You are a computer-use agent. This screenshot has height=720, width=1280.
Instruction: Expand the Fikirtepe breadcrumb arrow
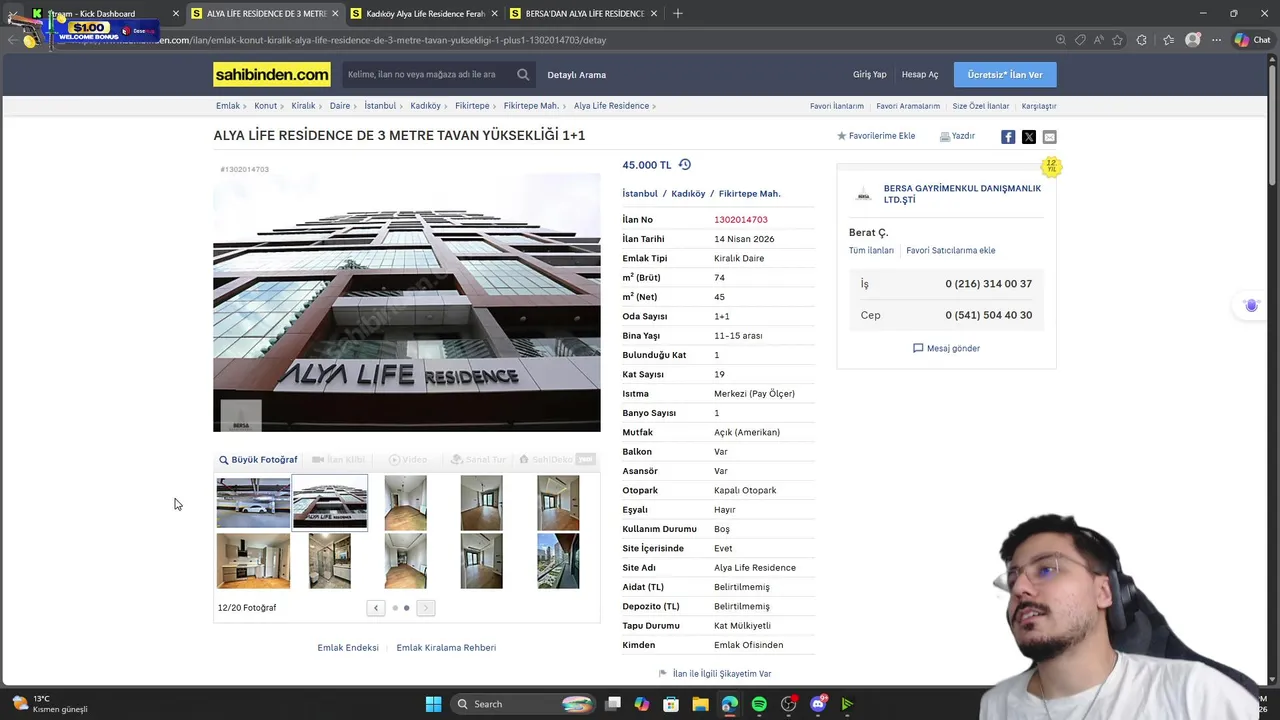tap(496, 106)
